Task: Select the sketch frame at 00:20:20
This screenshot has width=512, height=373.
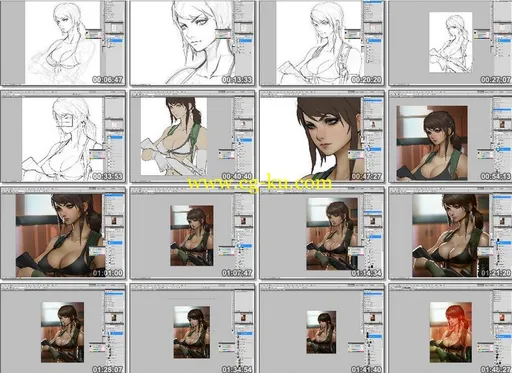Action: tap(322, 43)
